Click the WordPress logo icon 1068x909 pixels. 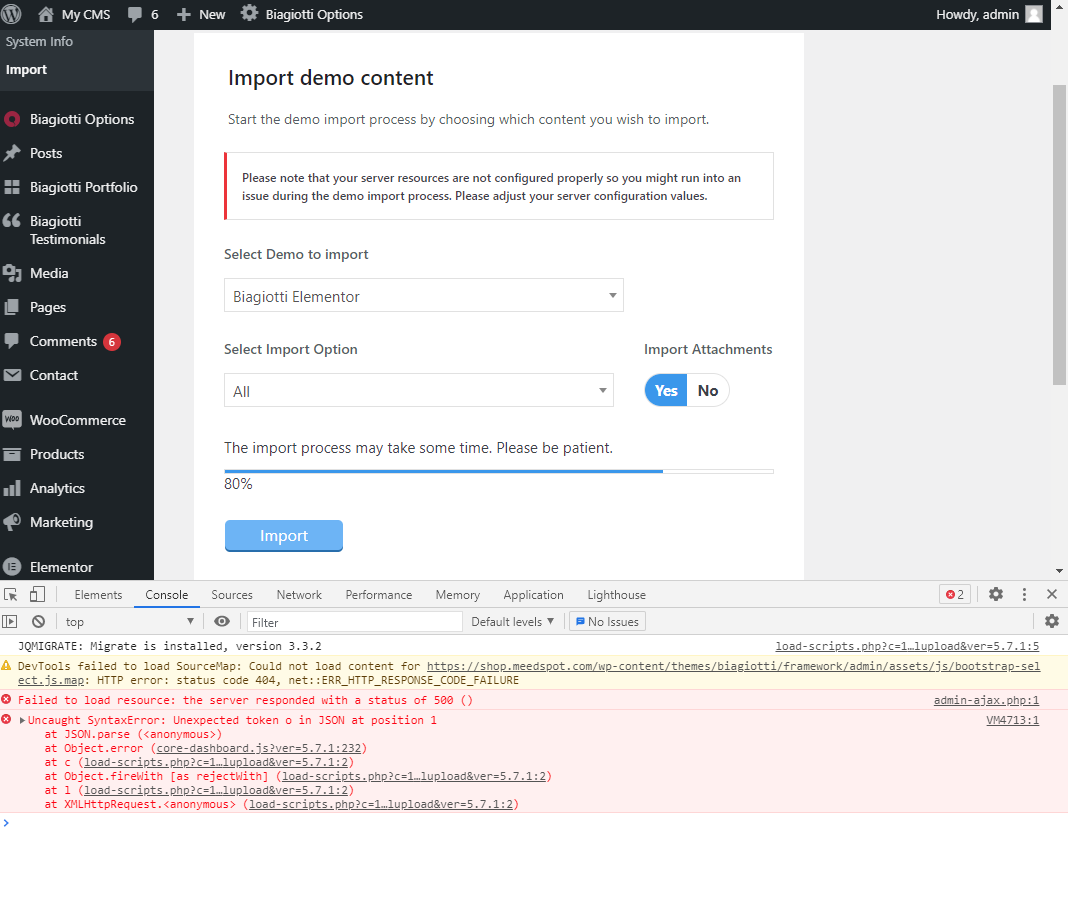tap(12, 14)
